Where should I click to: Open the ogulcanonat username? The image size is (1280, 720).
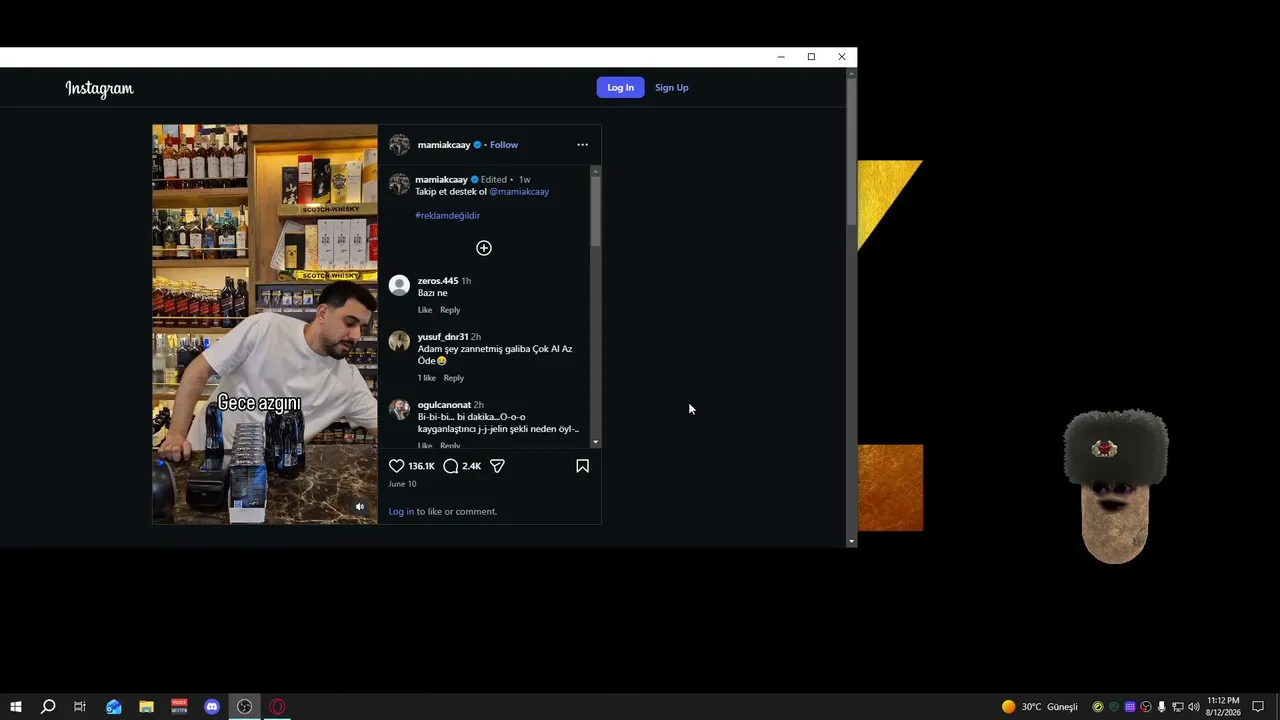point(444,405)
